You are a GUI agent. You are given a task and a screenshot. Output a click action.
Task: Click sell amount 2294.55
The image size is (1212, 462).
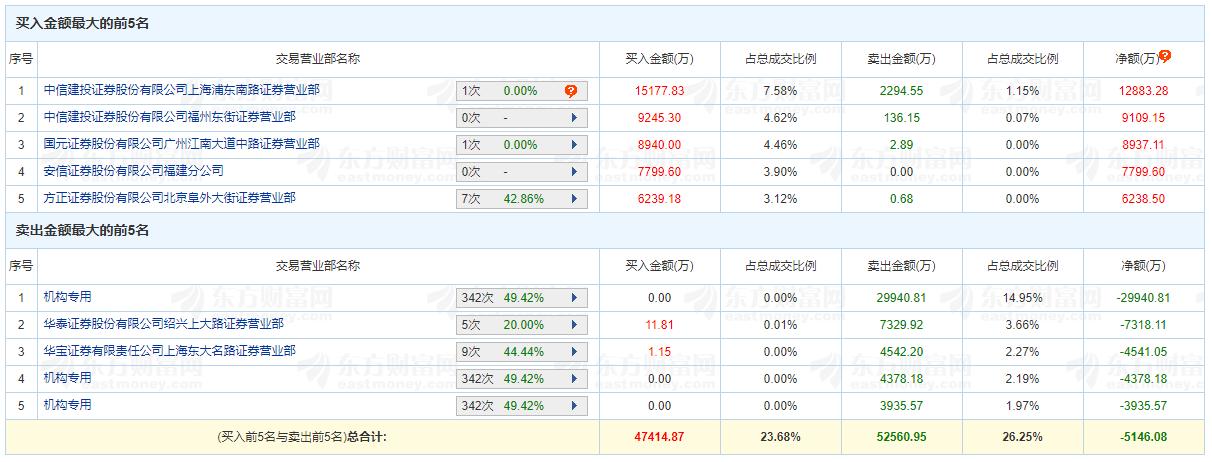coord(901,91)
